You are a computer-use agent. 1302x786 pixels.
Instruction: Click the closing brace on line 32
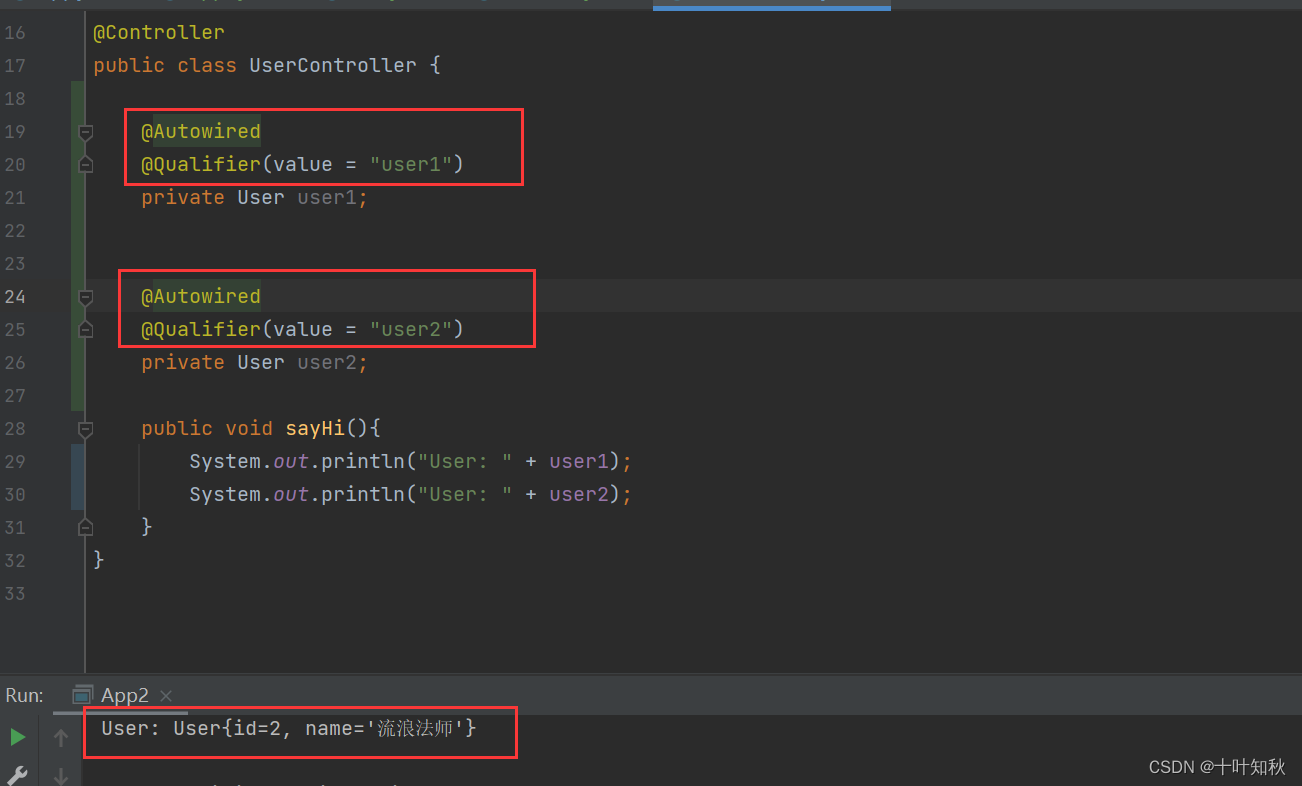pos(99,561)
